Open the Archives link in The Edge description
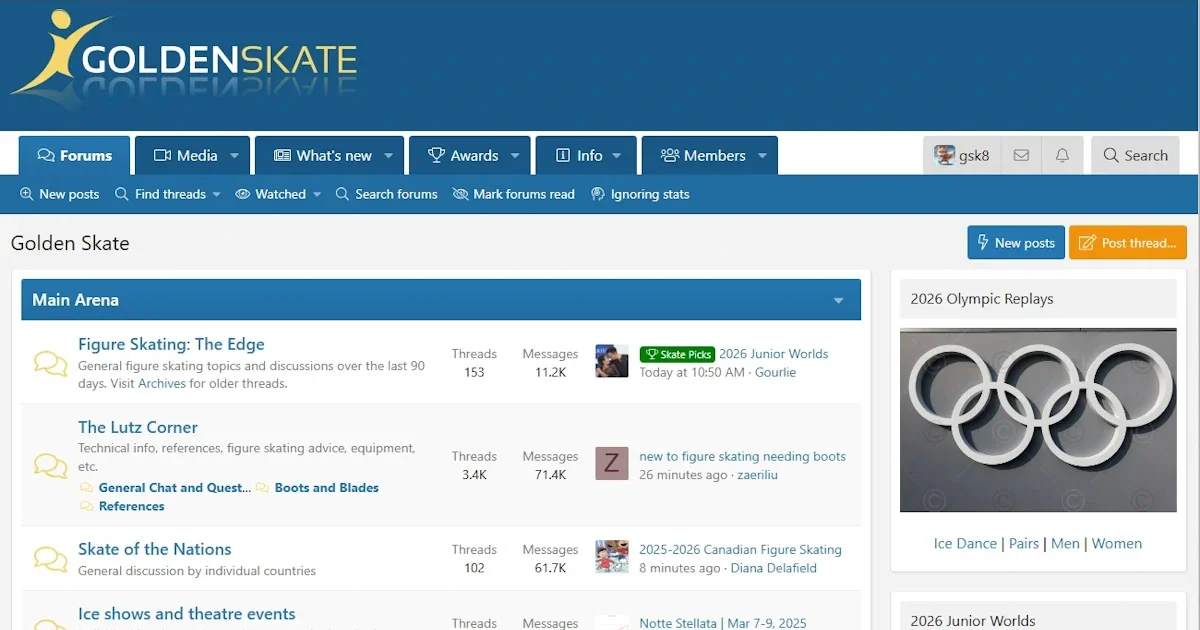Screen dimensions: 1200x630 (163, 383)
